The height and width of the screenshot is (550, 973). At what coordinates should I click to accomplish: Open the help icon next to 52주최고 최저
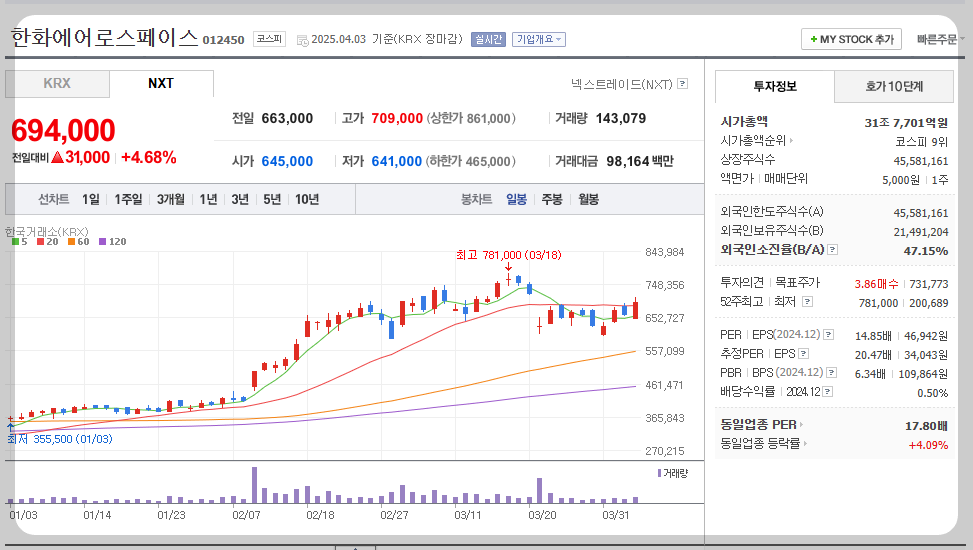(x=807, y=302)
